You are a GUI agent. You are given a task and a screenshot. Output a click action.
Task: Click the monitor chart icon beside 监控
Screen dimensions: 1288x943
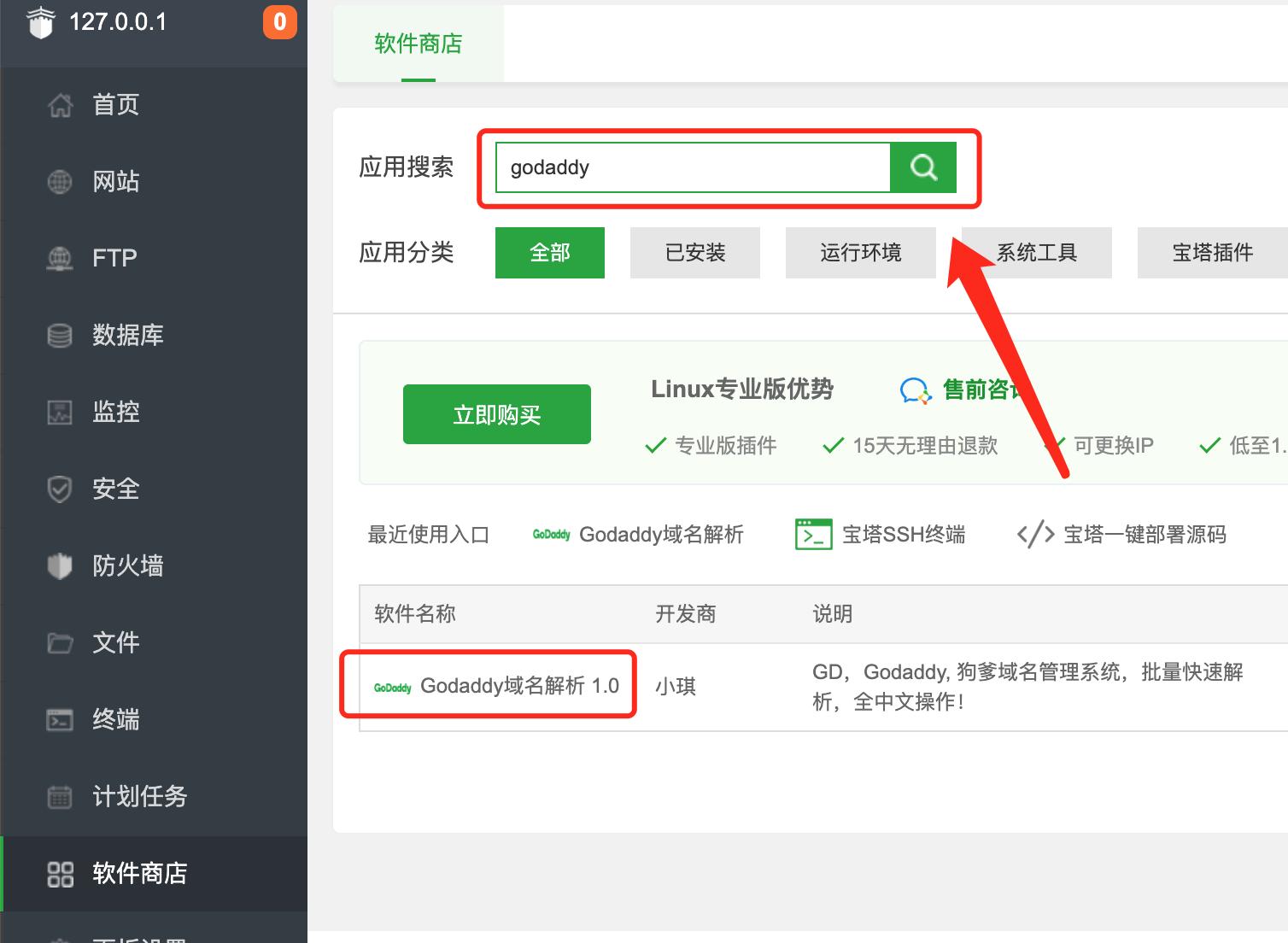[60, 412]
